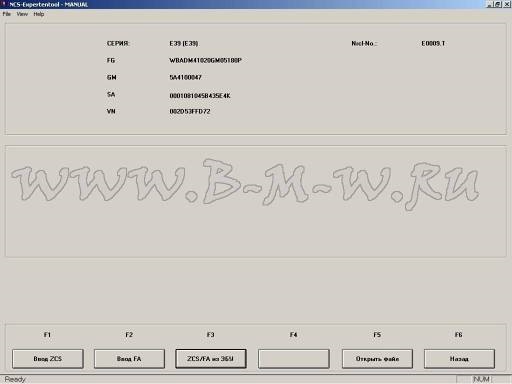The width and height of the screenshot is (512, 384).
Task: Click the Nicl-No. label
Action: coord(364,43)
